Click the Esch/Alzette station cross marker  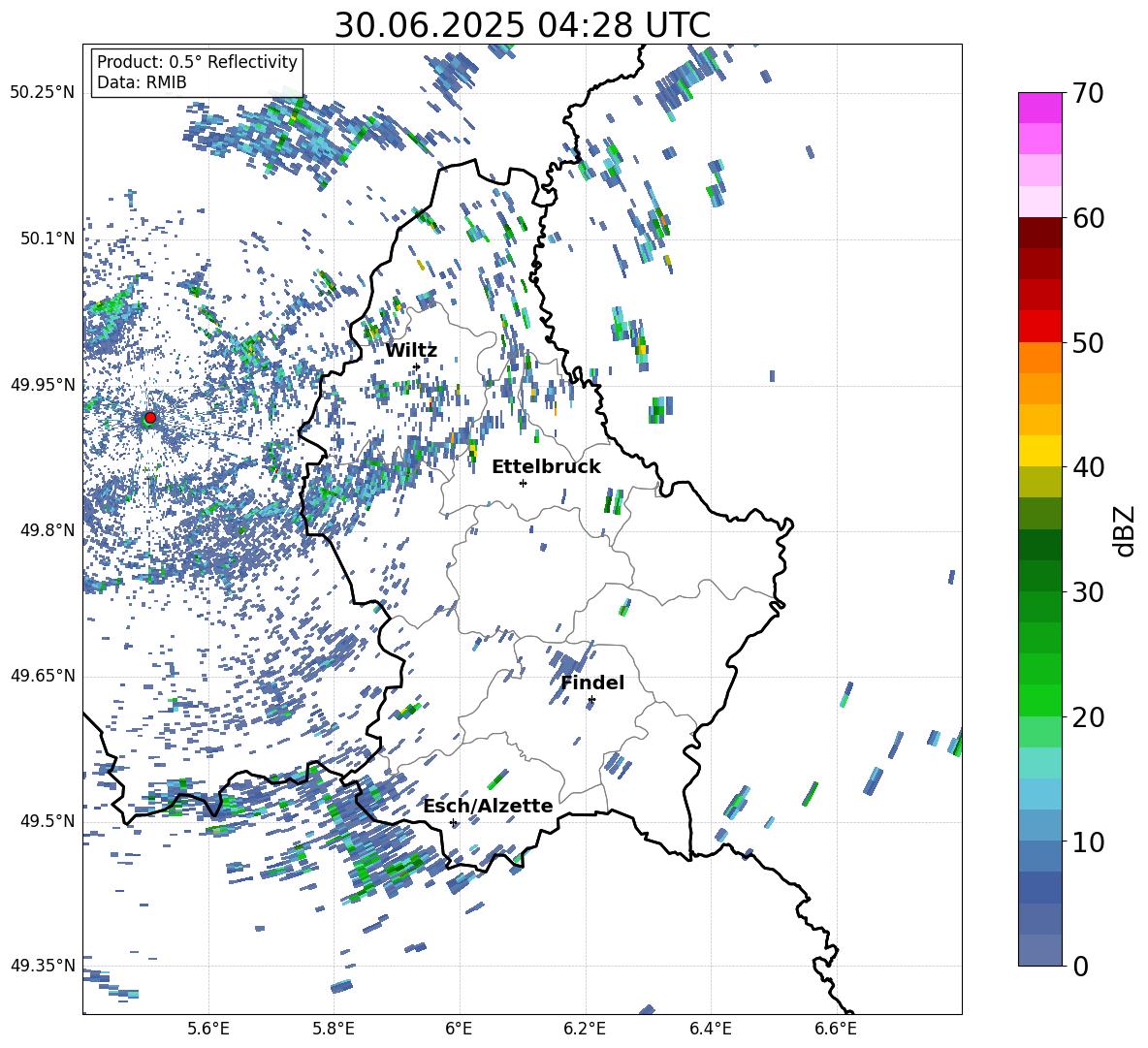coord(453,822)
